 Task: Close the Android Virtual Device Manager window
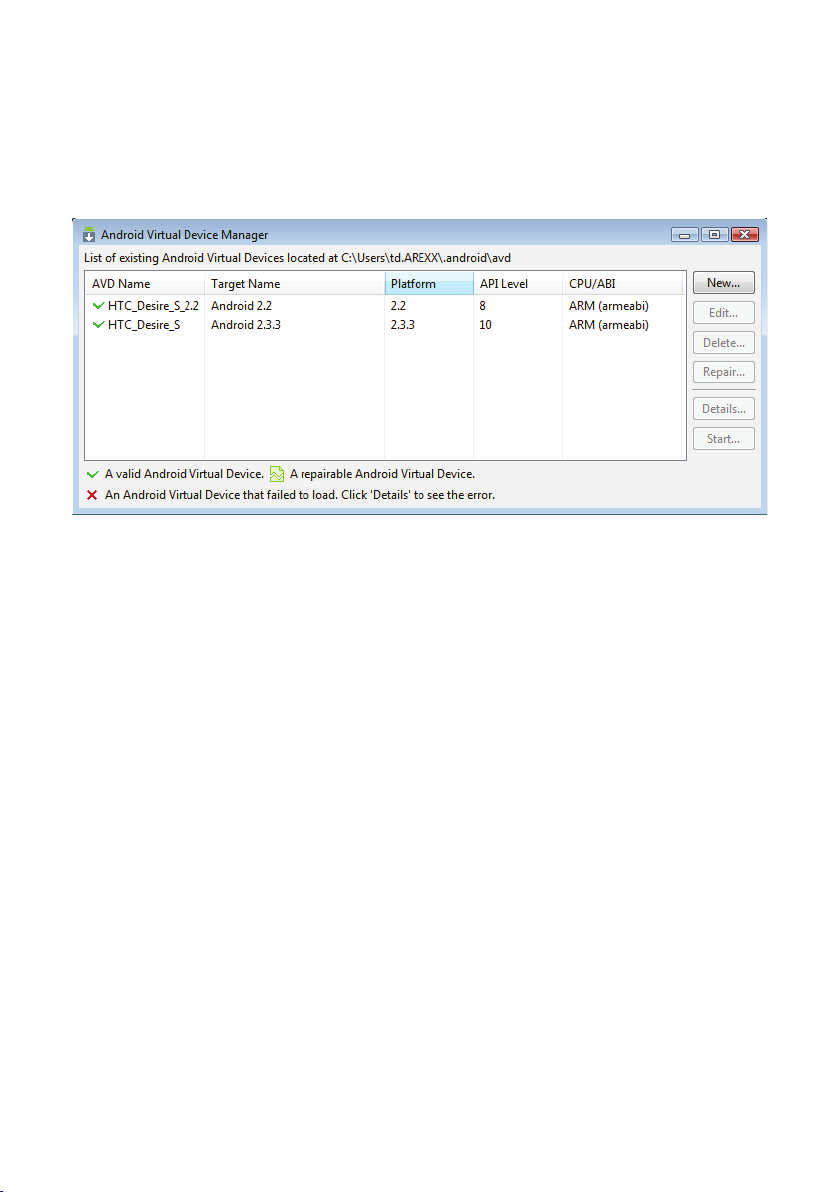click(x=745, y=234)
